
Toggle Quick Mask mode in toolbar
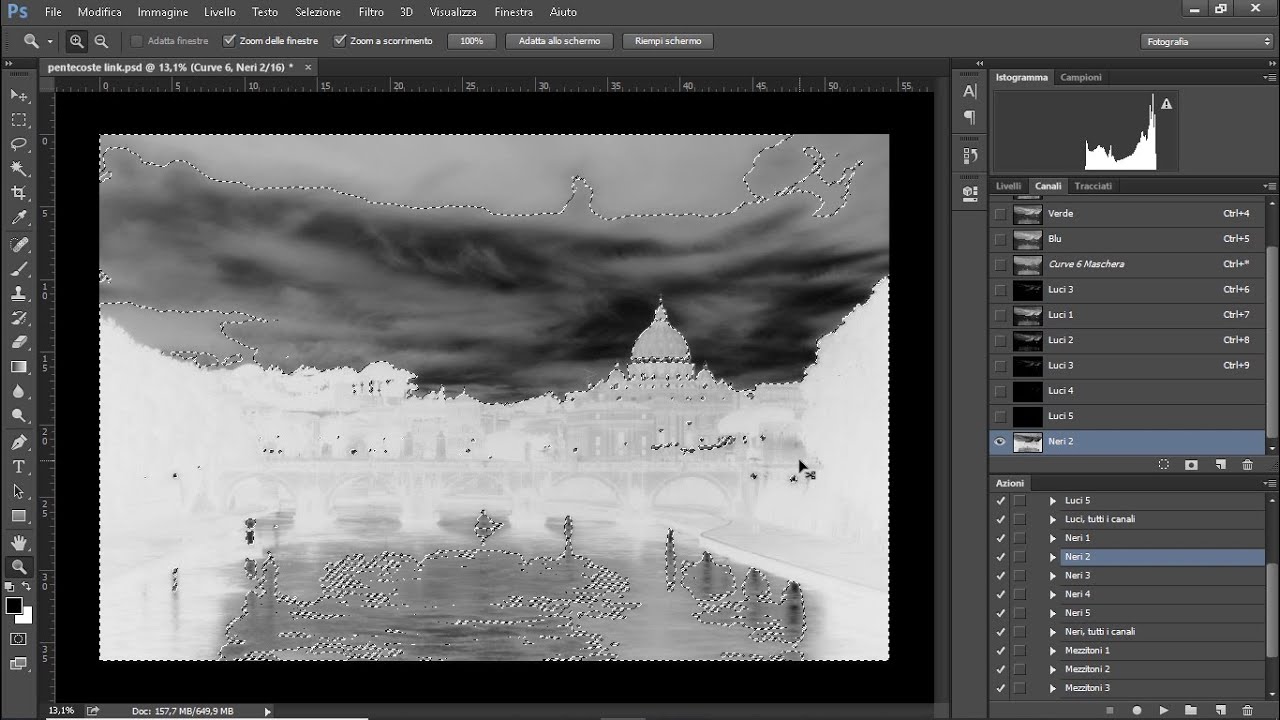pyautogui.click(x=19, y=639)
